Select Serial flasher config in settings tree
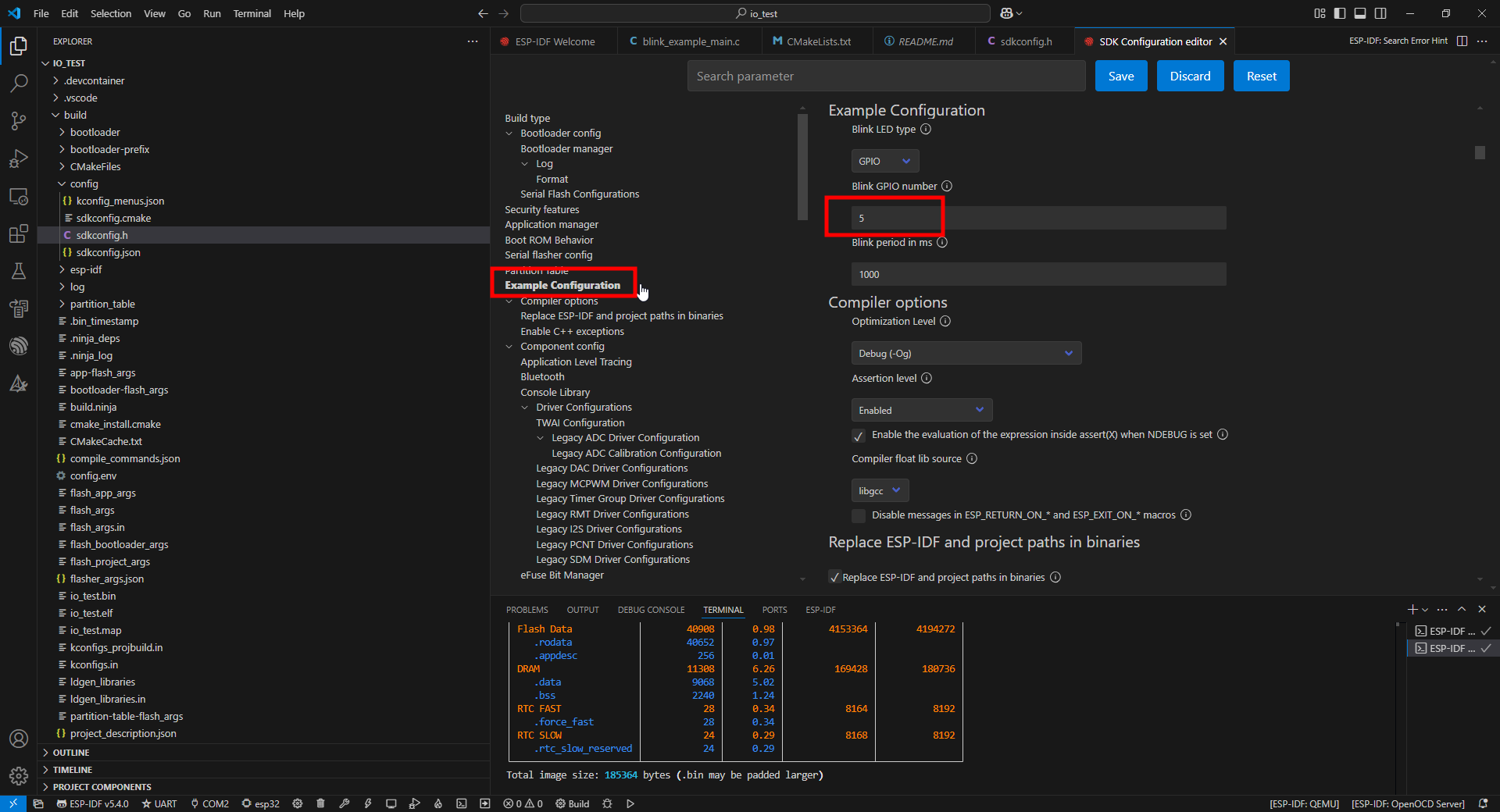This screenshot has height=812, width=1500. (x=548, y=255)
